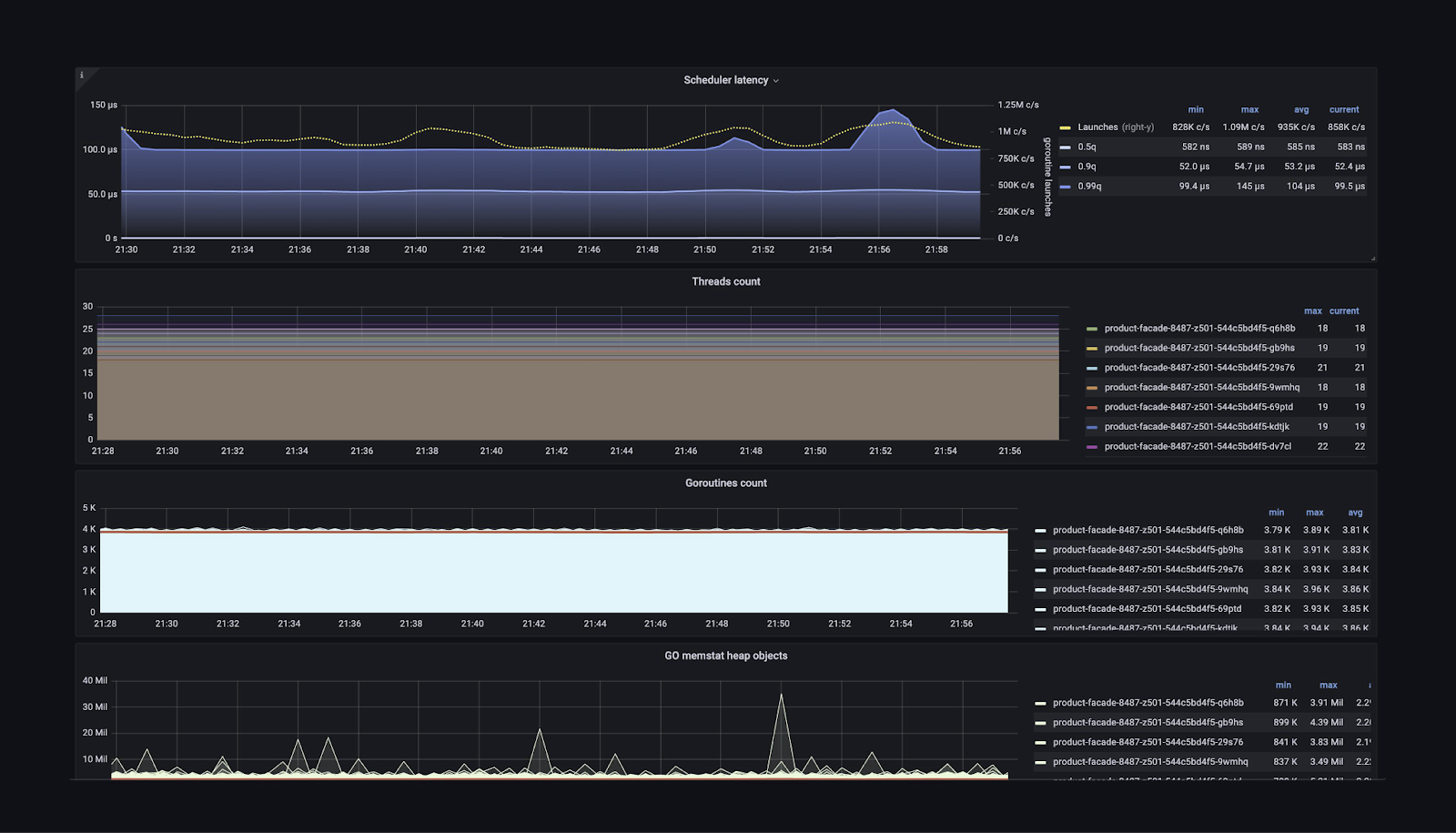Click the 0.99q max value 145 µs
Screen dimensions: 1456x833
[x=1250, y=186]
